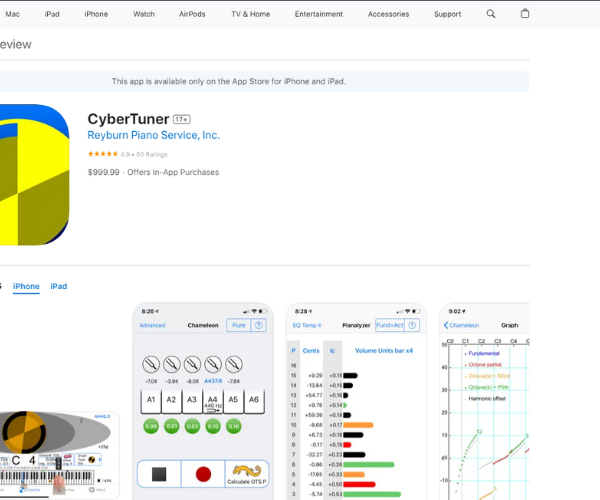Click the Octave partial legend entry

point(483,365)
